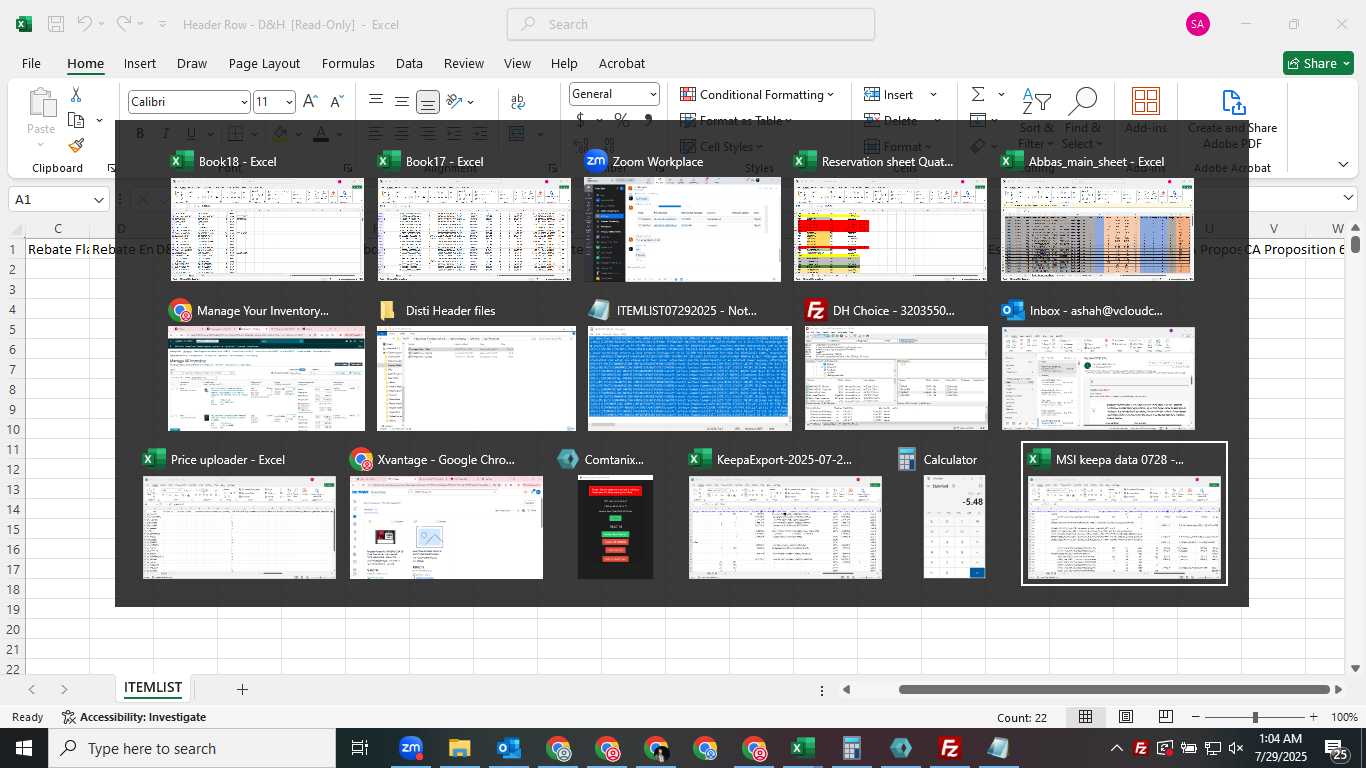1366x768 pixels.
Task: Select the Reservation sheet Excel thumbnail
Action: coord(890,230)
